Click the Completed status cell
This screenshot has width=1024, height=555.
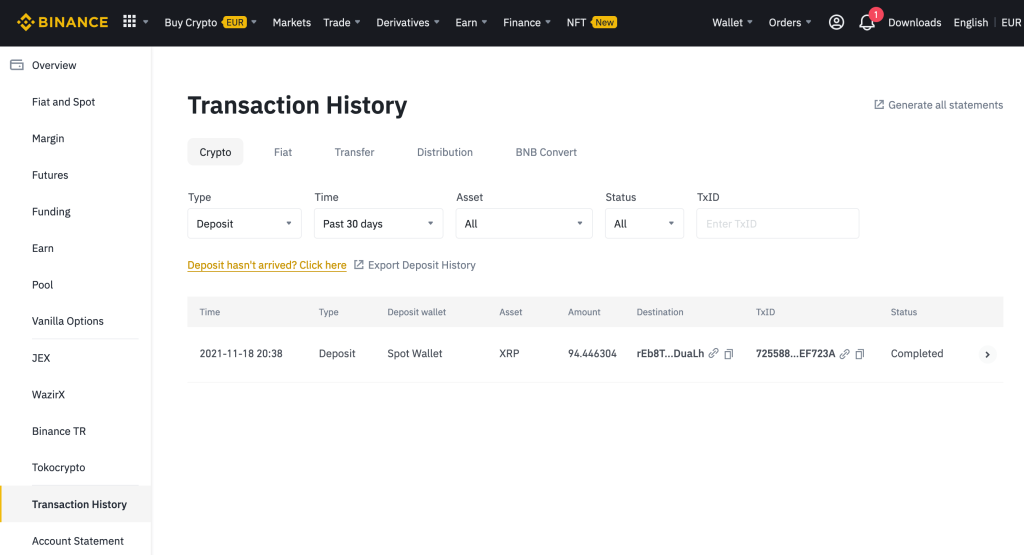click(917, 353)
